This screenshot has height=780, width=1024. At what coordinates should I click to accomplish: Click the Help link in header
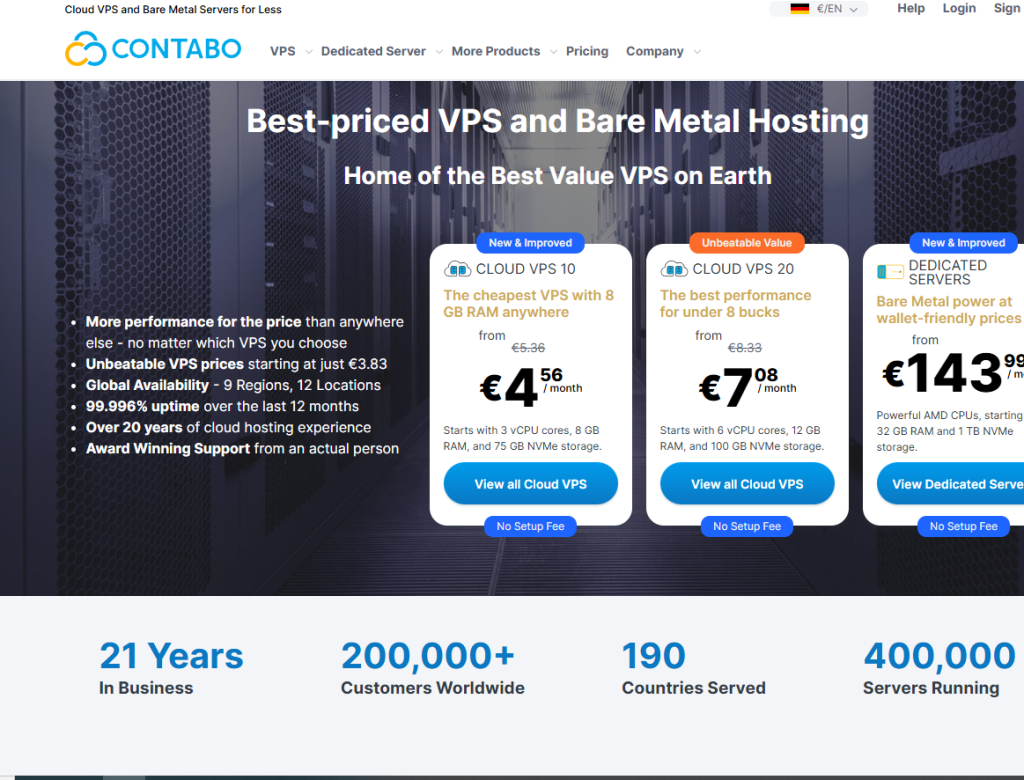(911, 8)
